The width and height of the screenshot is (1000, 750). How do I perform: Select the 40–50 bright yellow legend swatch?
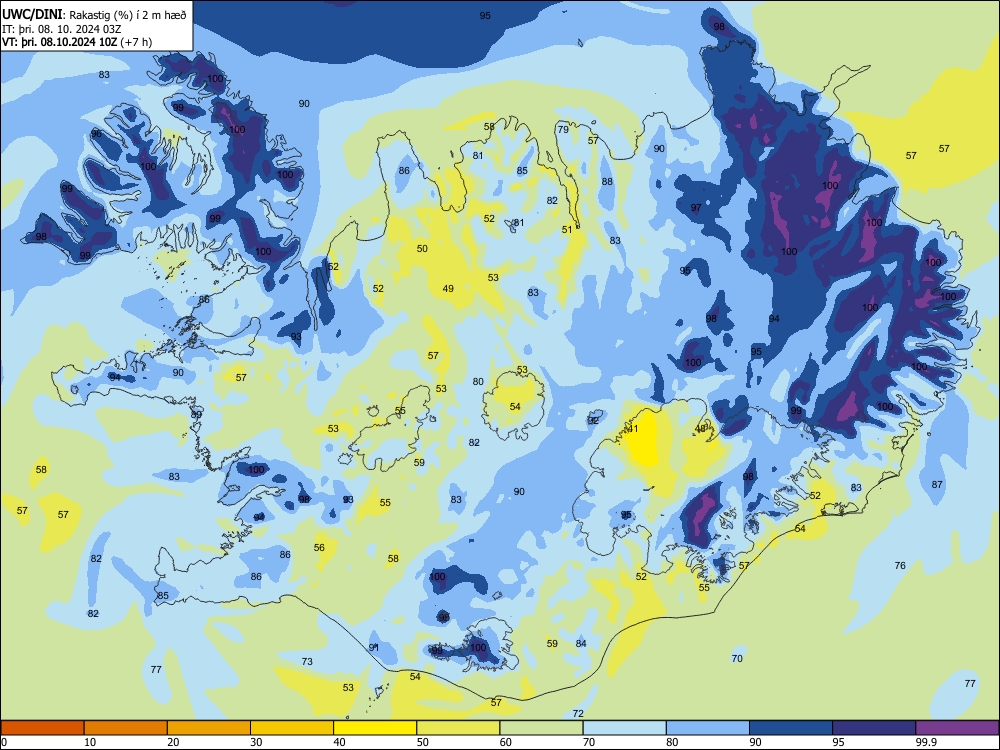(375, 728)
